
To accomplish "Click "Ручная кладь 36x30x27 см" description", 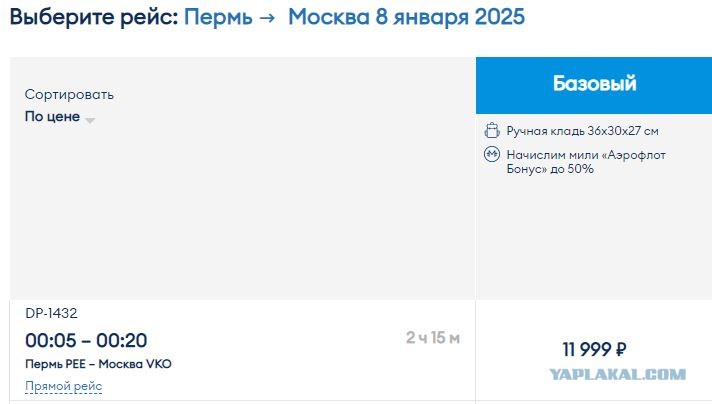I will pyautogui.click(x=583, y=131).
